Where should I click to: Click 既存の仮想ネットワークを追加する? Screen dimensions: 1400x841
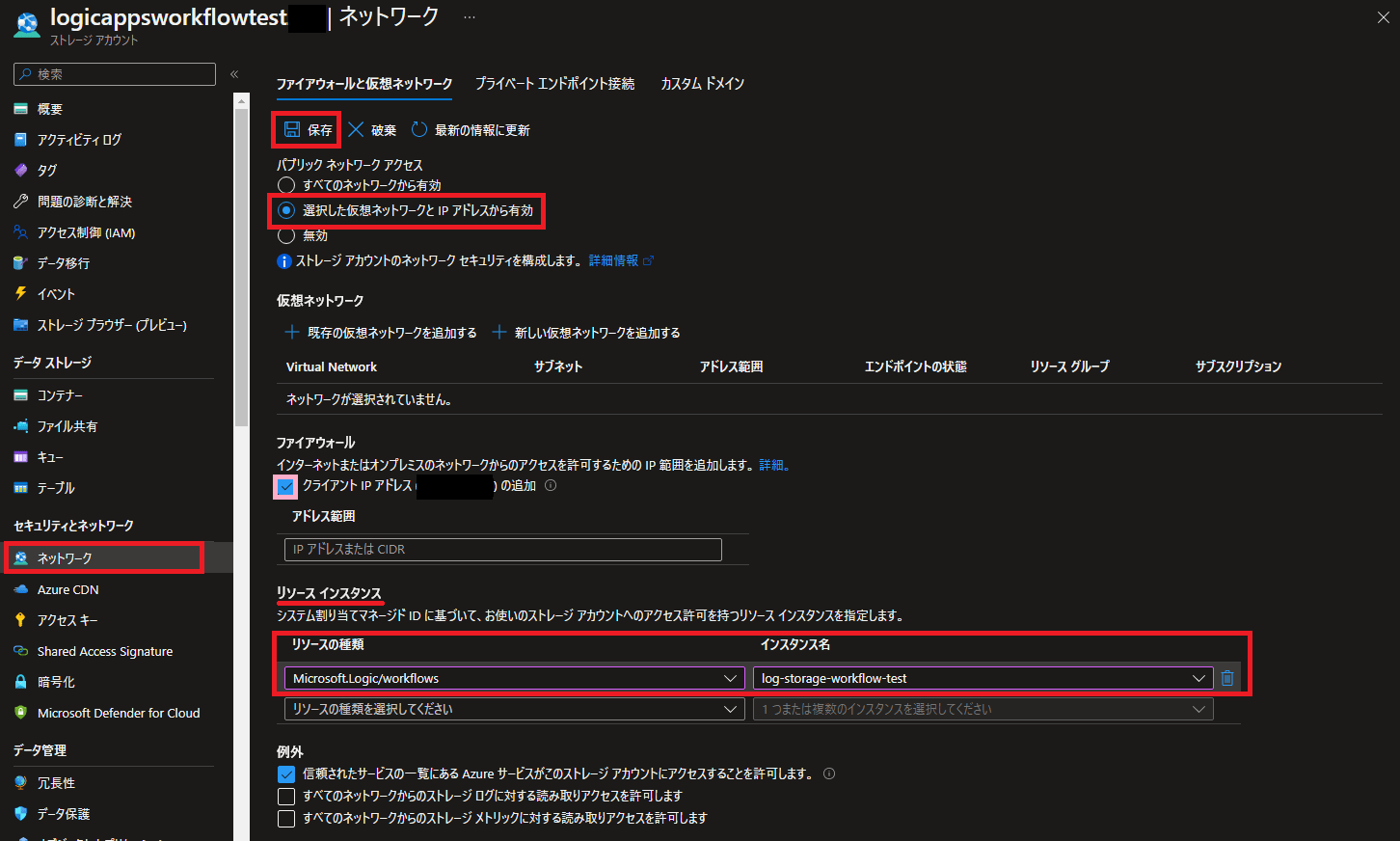[x=381, y=333]
